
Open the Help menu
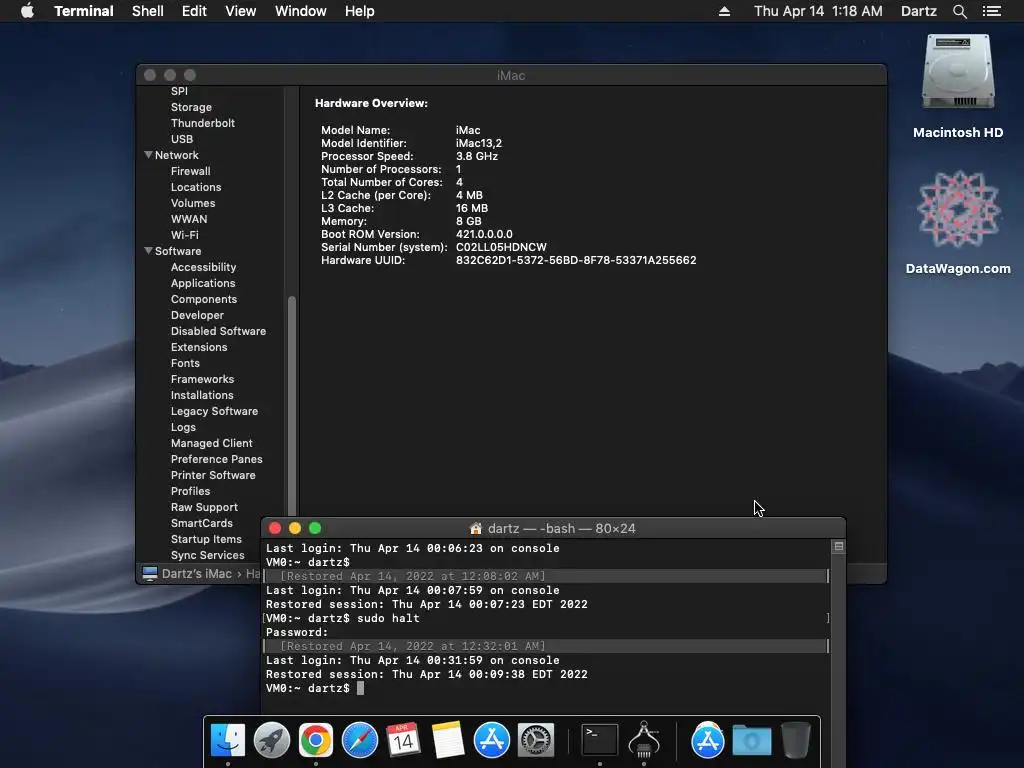(360, 11)
